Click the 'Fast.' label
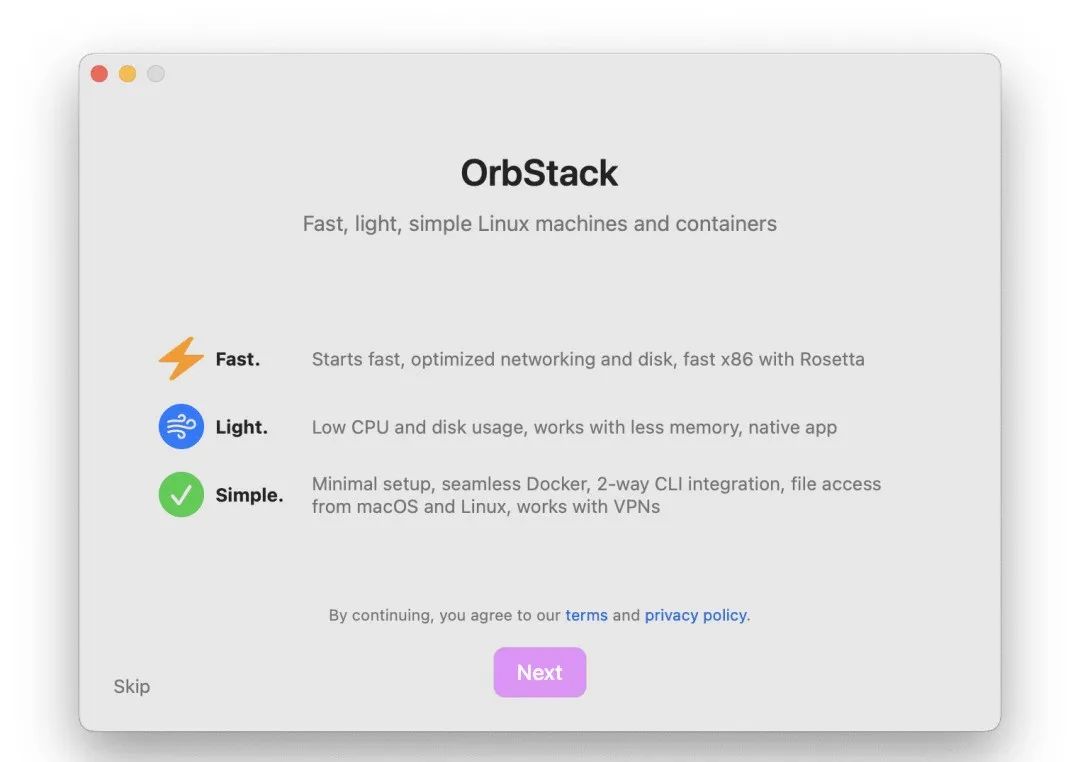 pos(238,359)
